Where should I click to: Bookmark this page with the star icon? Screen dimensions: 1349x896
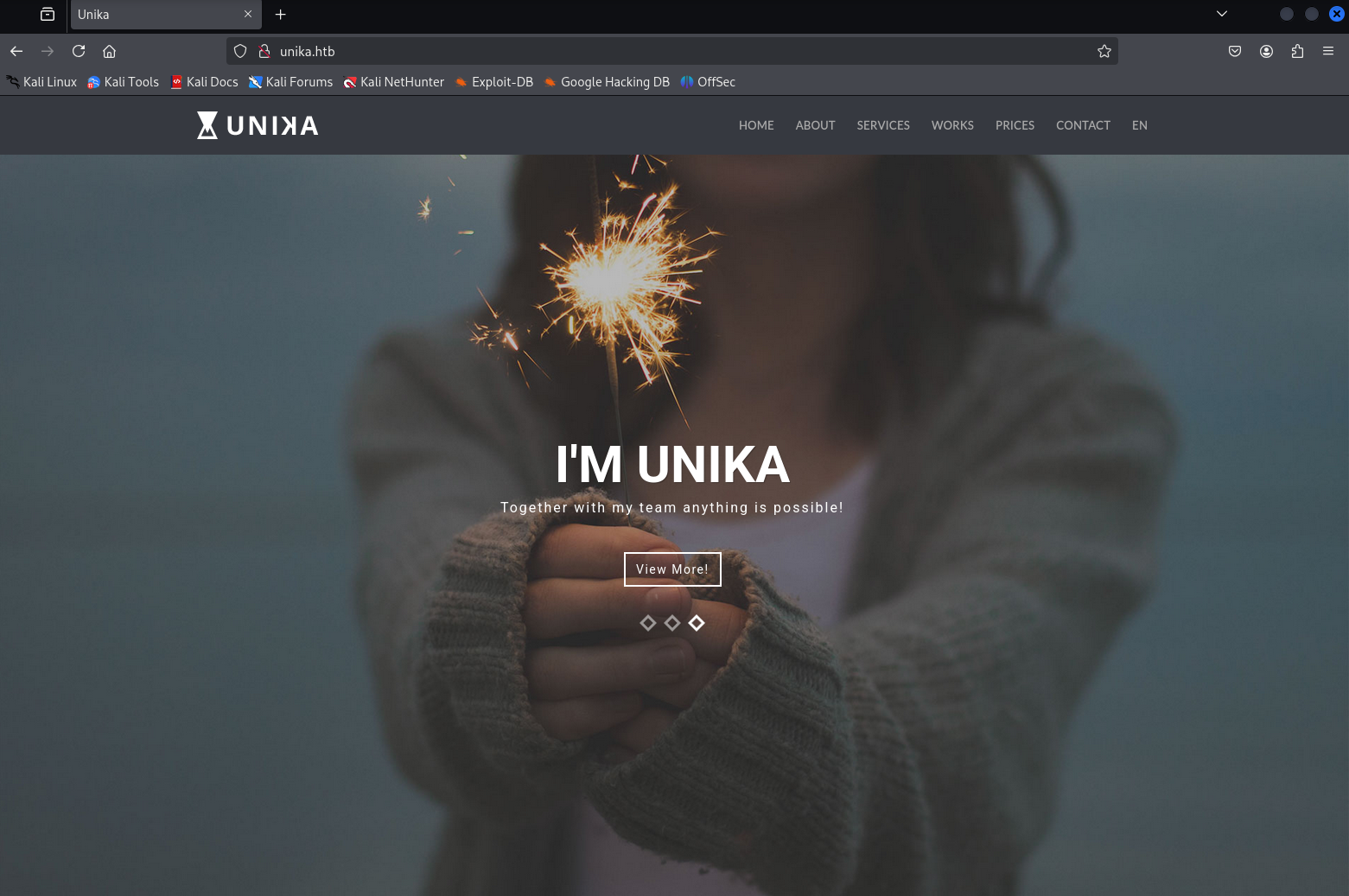[1104, 51]
